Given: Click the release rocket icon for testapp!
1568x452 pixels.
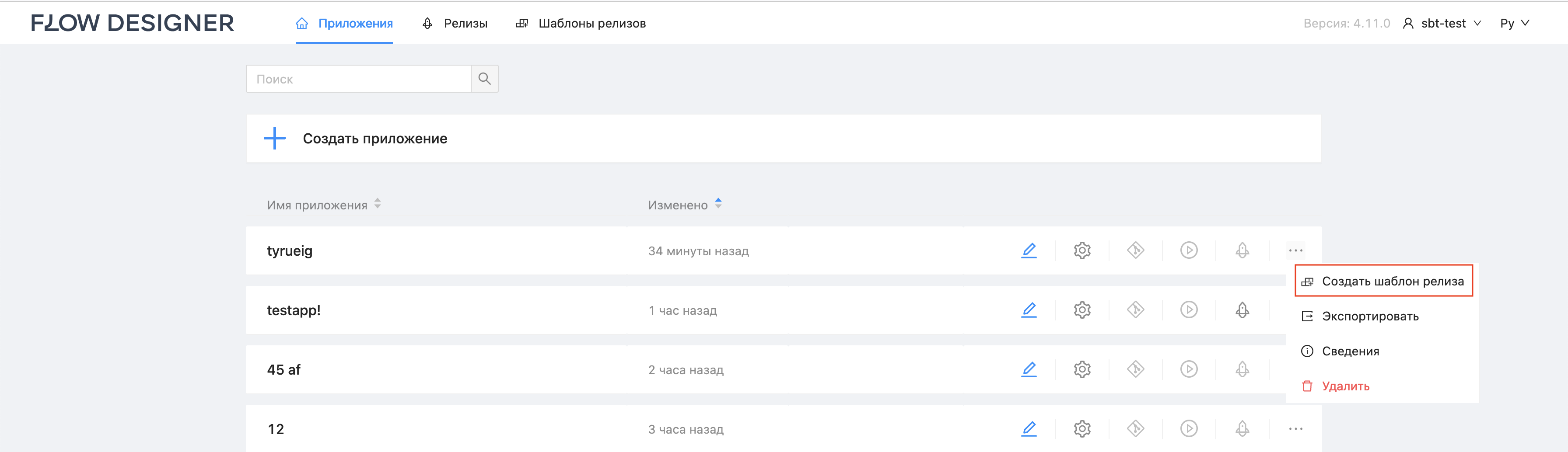Looking at the screenshot, I should click(1242, 309).
